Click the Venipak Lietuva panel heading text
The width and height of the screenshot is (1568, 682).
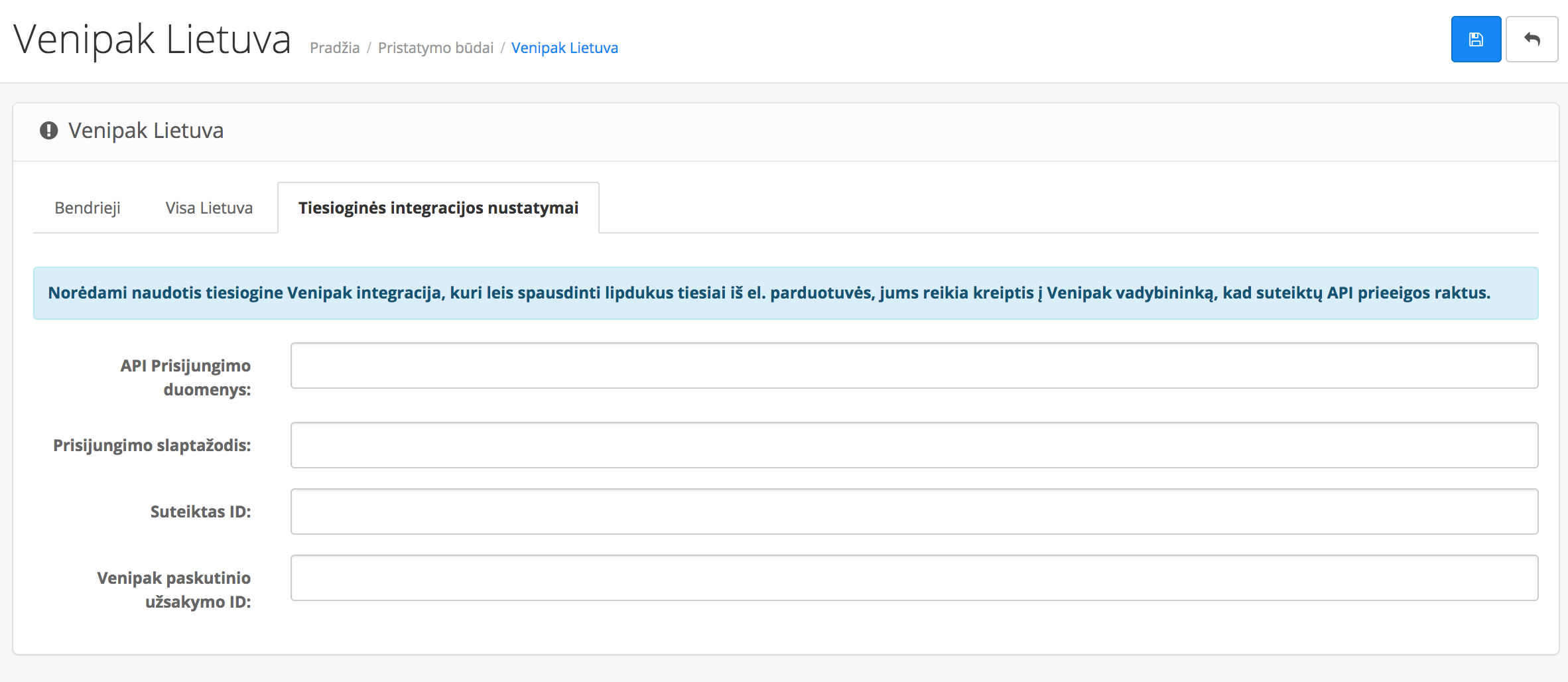(146, 131)
